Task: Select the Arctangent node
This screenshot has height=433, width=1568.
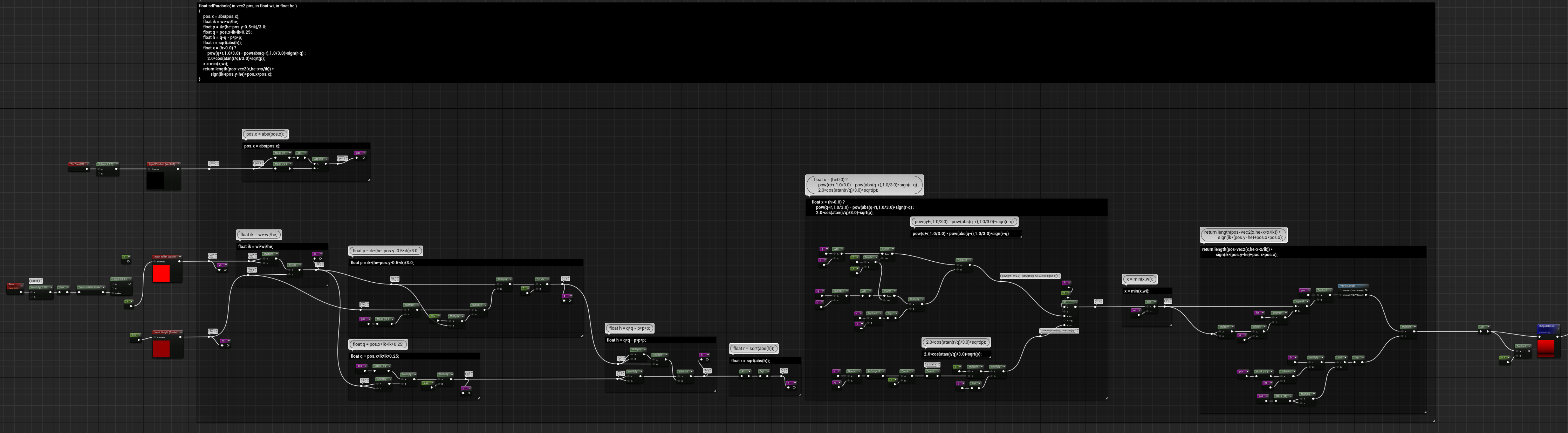Action: (x=876, y=374)
